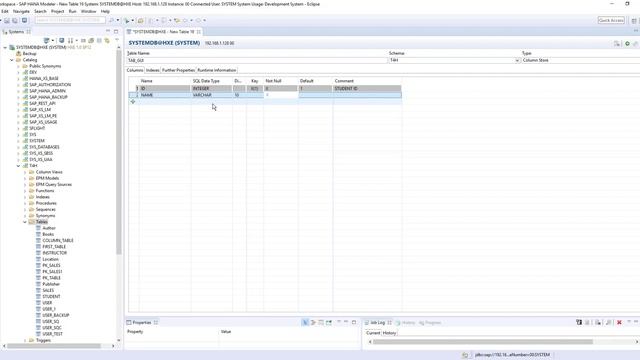Expand the SYSTEM schema
The width and height of the screenshot is (640, 360).
point(18,141)
